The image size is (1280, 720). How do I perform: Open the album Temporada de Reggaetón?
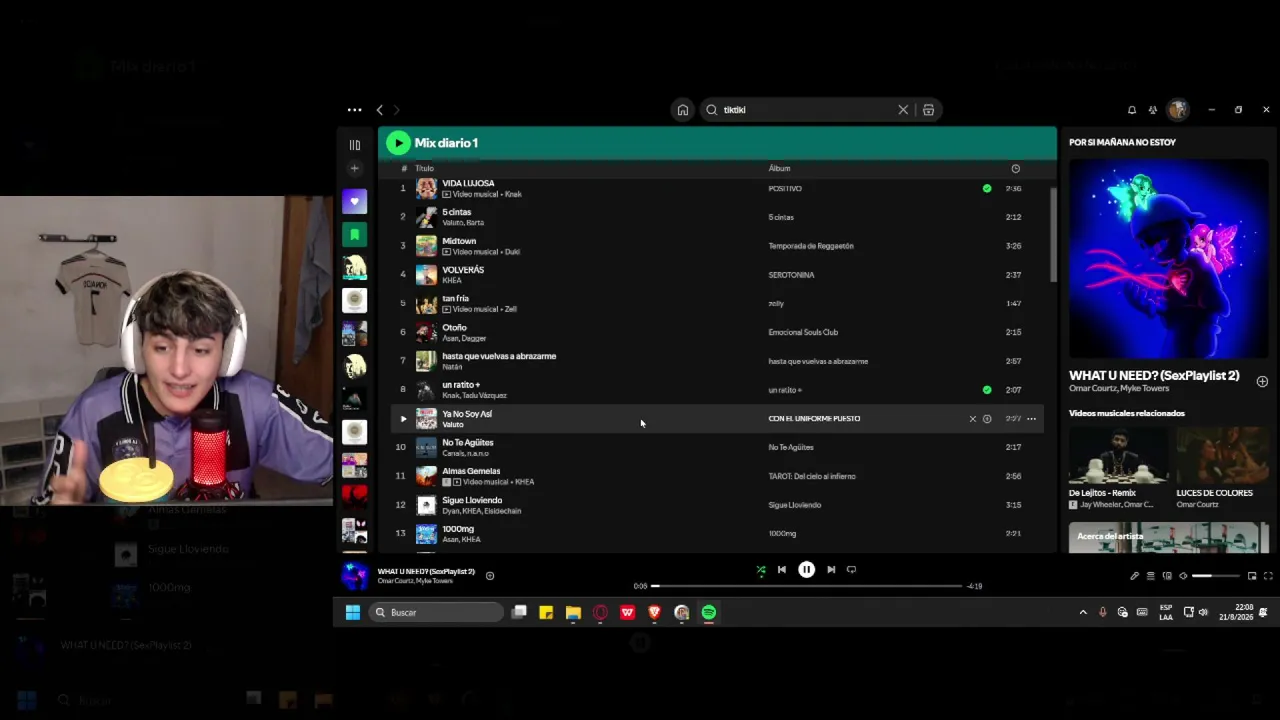pyautogui.click(x=811, y=246)
